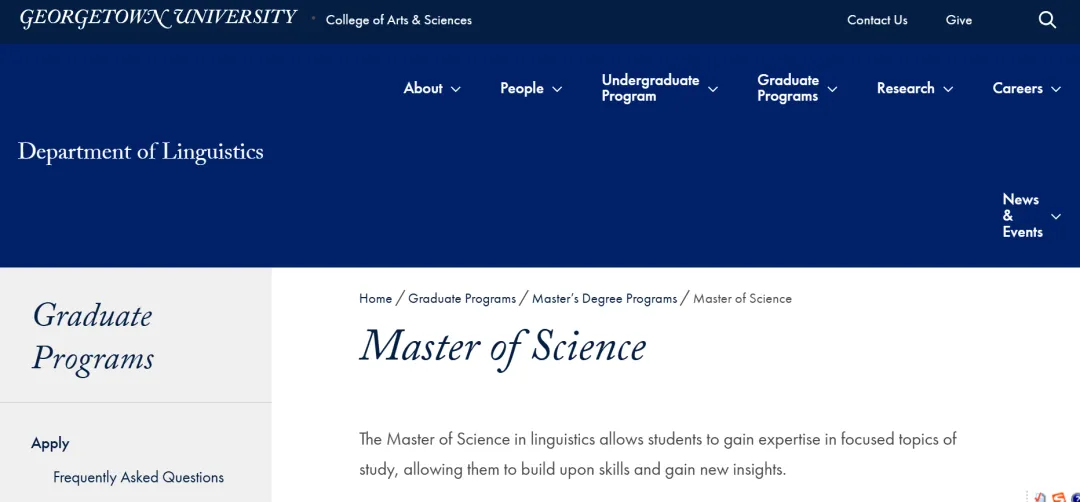This screenshot has width=1080, height=502.
Task: Click the Georgetown University logo
Action: [158, 18]
